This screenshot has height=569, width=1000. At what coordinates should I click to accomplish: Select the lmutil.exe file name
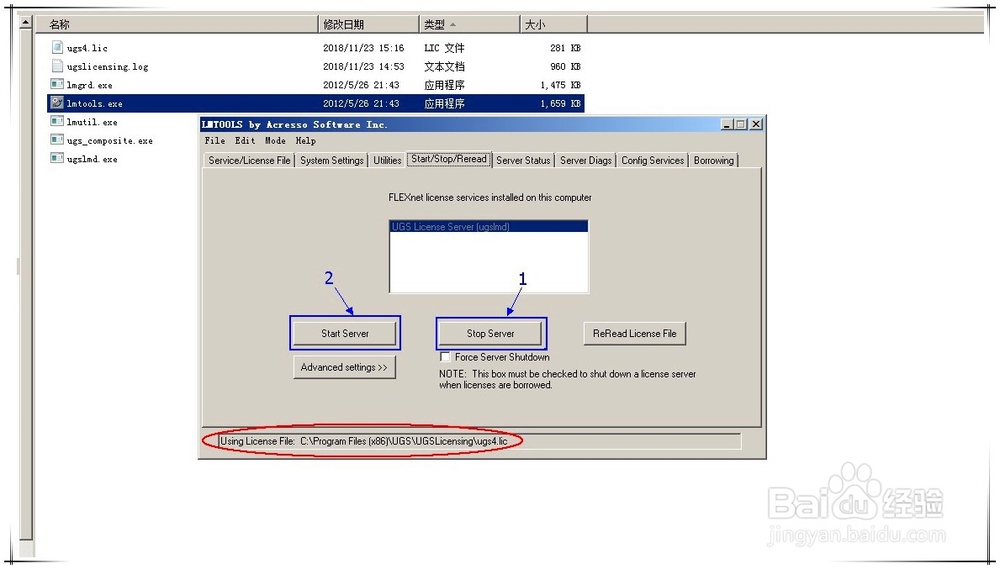click(92, 122)
